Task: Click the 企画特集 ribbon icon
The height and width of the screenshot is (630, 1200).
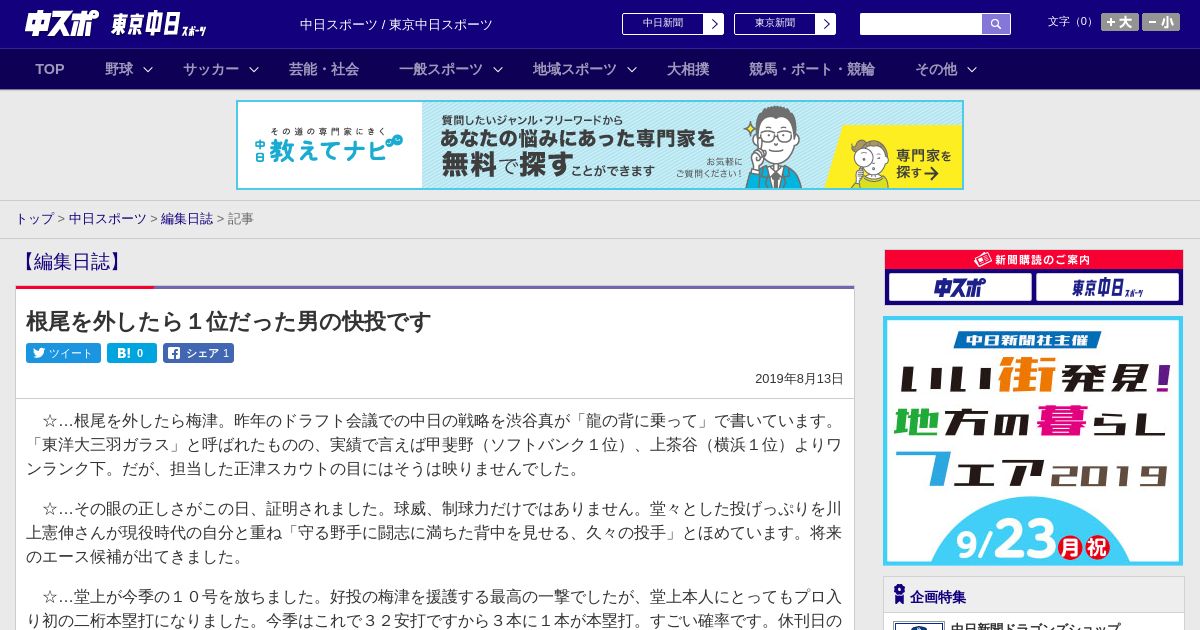Action: (899, 595)
